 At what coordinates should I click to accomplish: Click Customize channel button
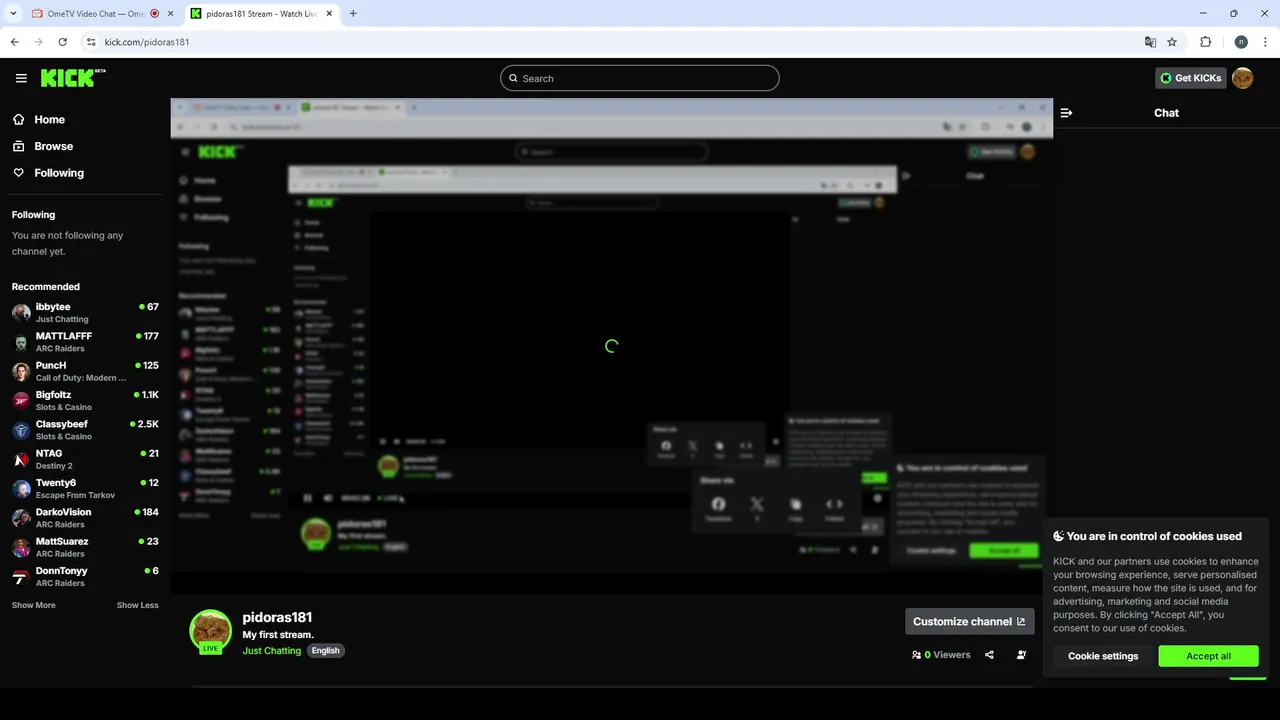tap(970, 621)
